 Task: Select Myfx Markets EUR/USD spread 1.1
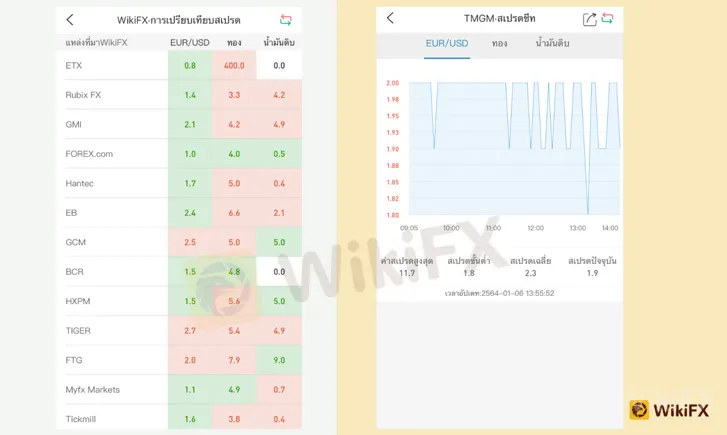190,390
